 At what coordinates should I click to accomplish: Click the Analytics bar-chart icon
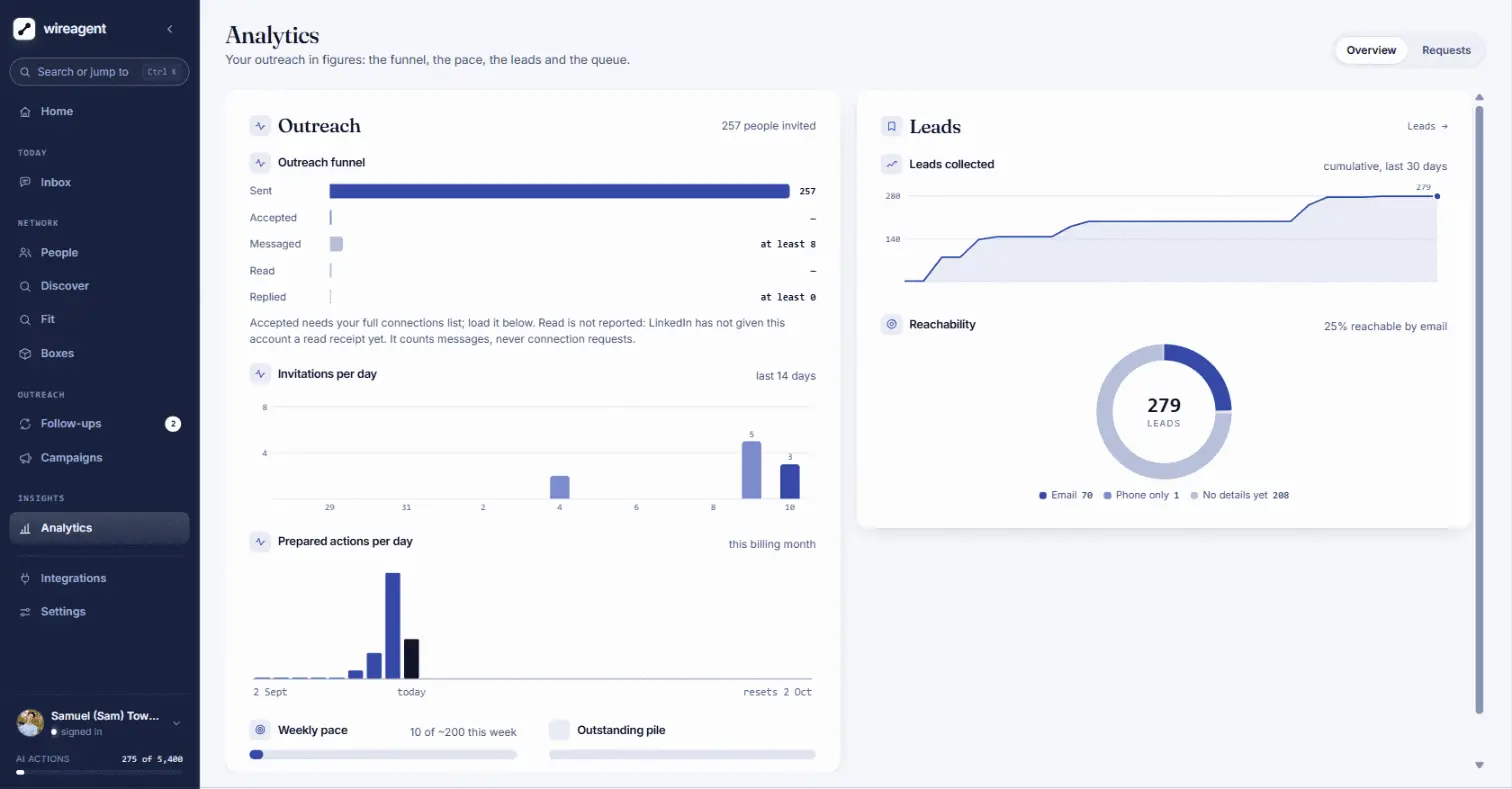coord(26,528)
